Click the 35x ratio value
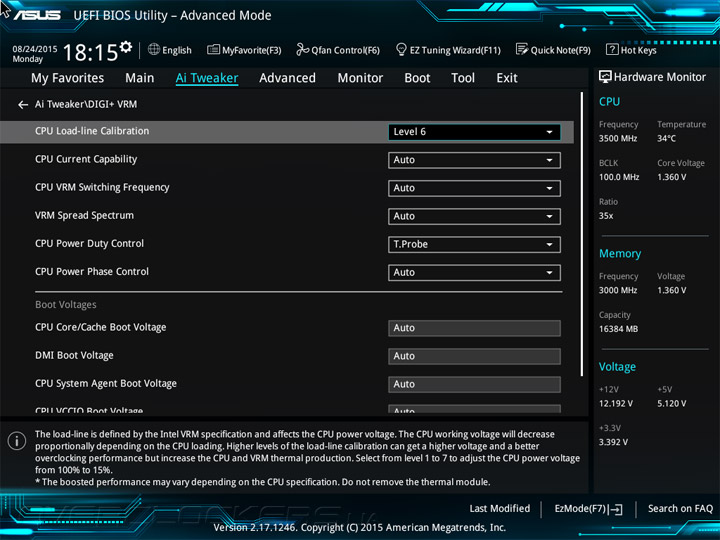The image size is (720, 540). pyautogui.click(x=606, y=216)
